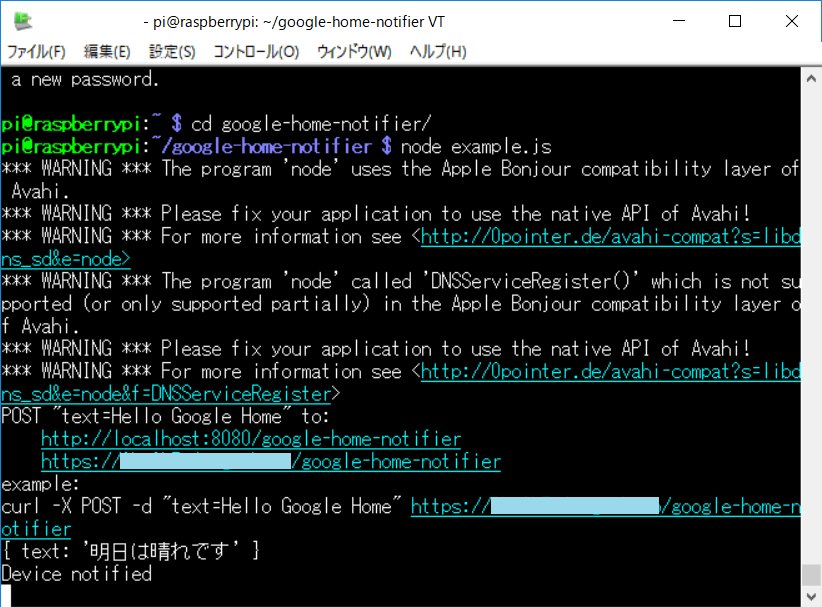Click the window title 'pi@raspberrypi: ~/google-home-notifier VT'

[x=299, y=21]
